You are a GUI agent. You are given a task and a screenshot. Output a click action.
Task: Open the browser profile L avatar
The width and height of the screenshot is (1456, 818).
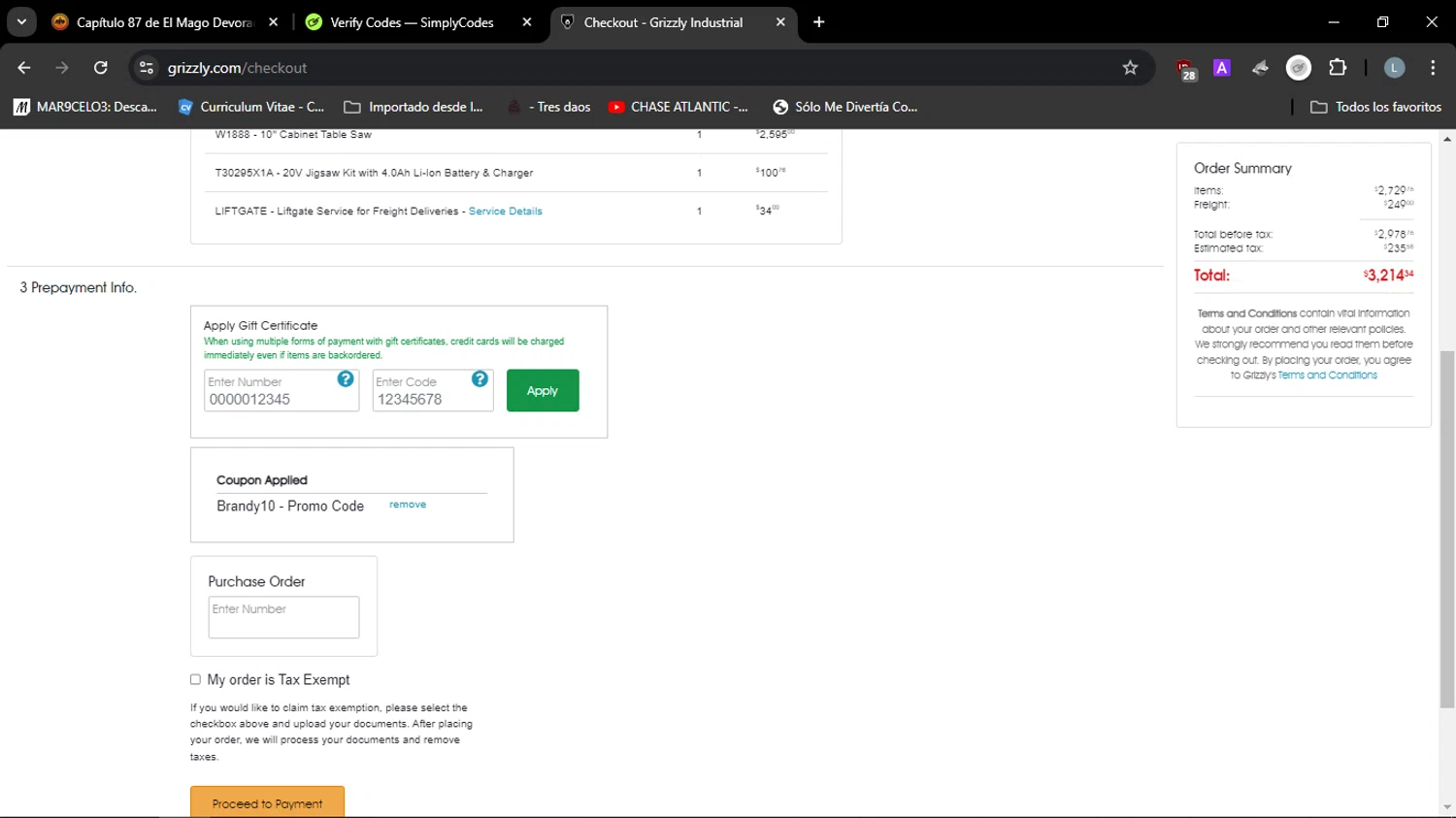coord(1395,68)
